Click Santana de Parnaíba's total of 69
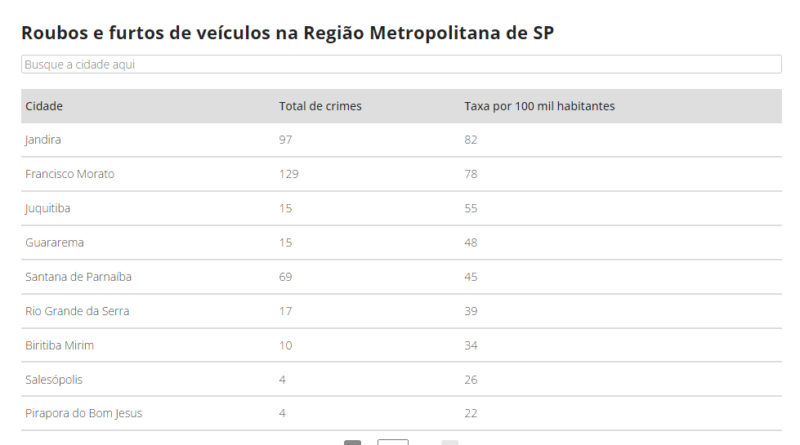 tap(286, 277)
